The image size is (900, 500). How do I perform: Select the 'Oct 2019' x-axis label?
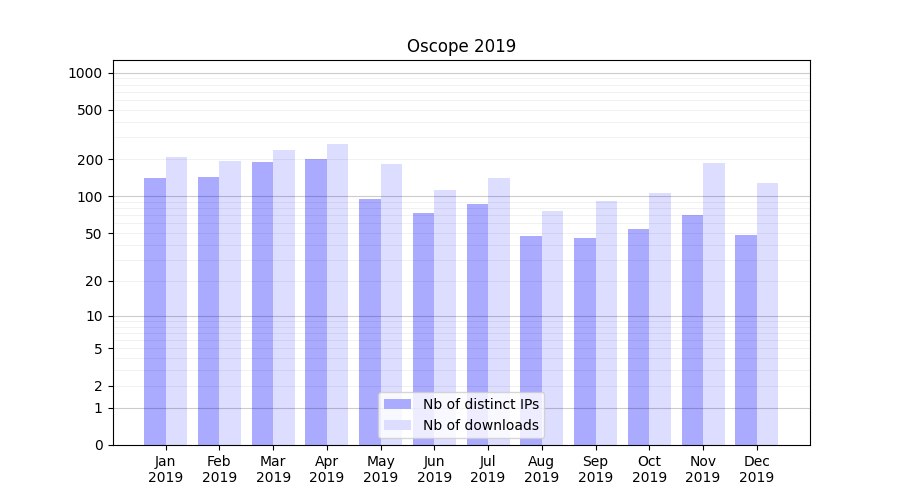649,469
